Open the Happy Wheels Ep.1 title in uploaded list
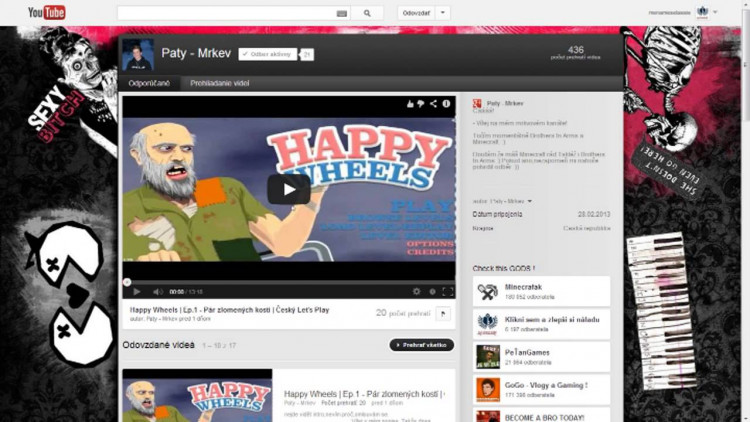 coord(364,394)
